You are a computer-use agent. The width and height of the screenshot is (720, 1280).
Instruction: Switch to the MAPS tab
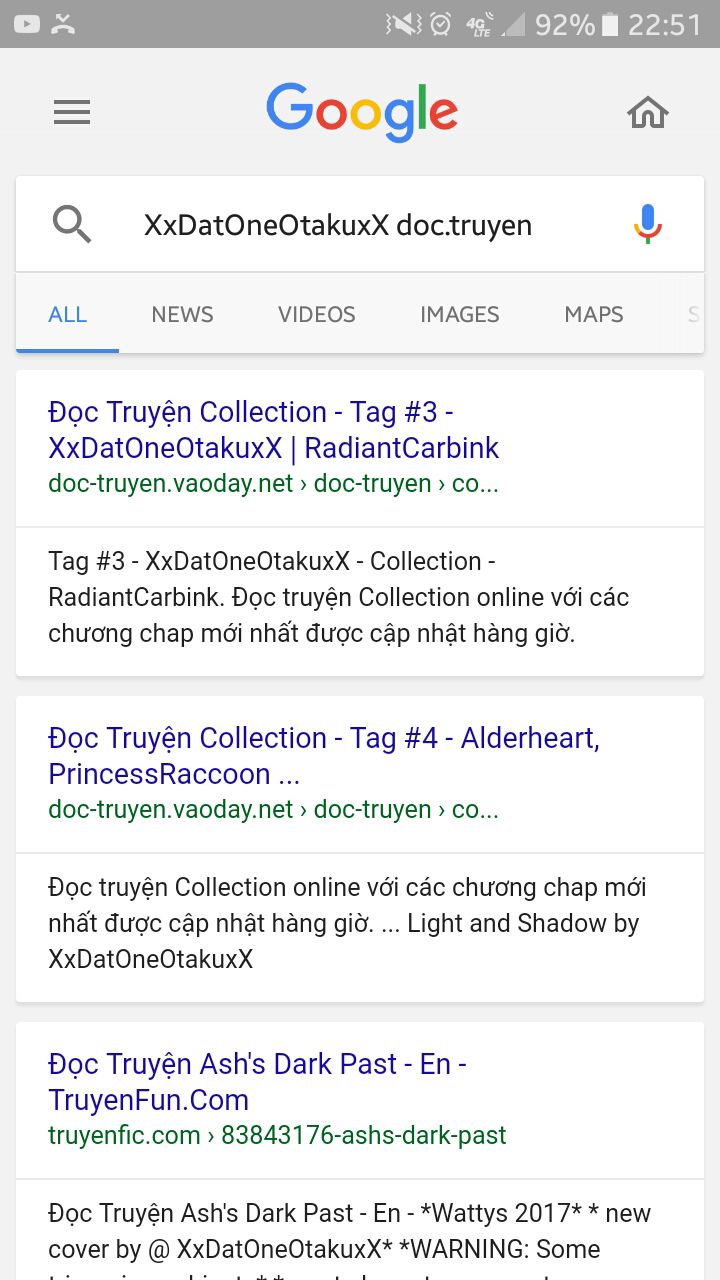(594, 314)
